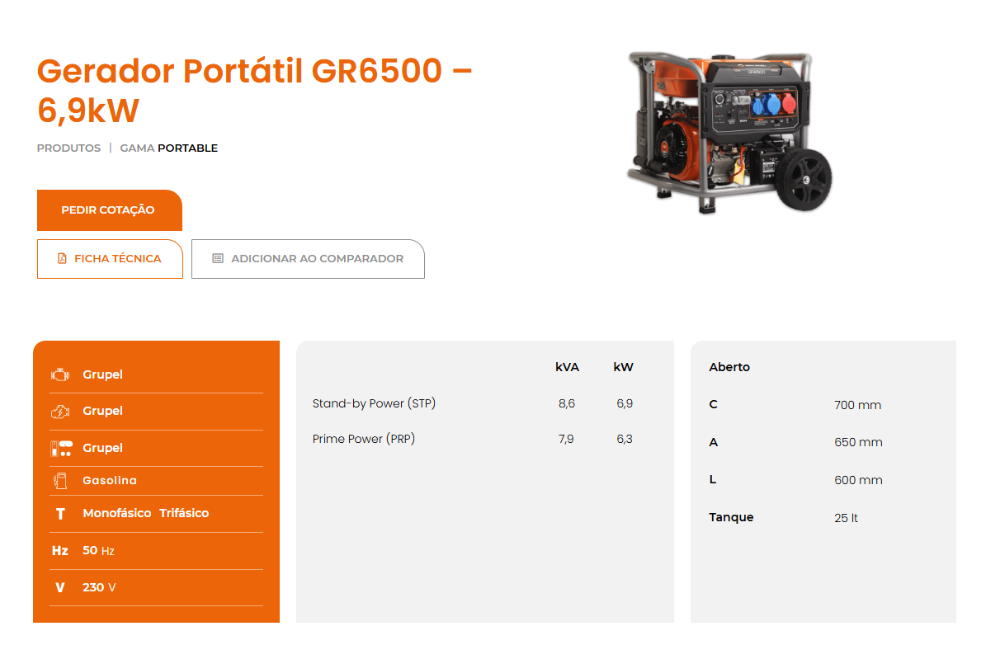Screen dimensions: 1000x645
Task: Click the PDF icon in Ficha Técnica
Action: pos(62,258)
